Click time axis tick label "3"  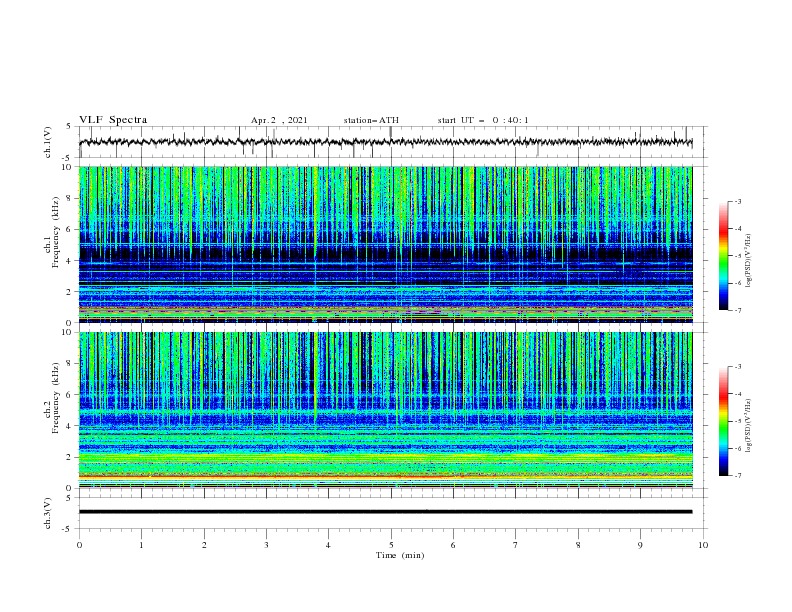pyautogui.click(x=266, y=545)
